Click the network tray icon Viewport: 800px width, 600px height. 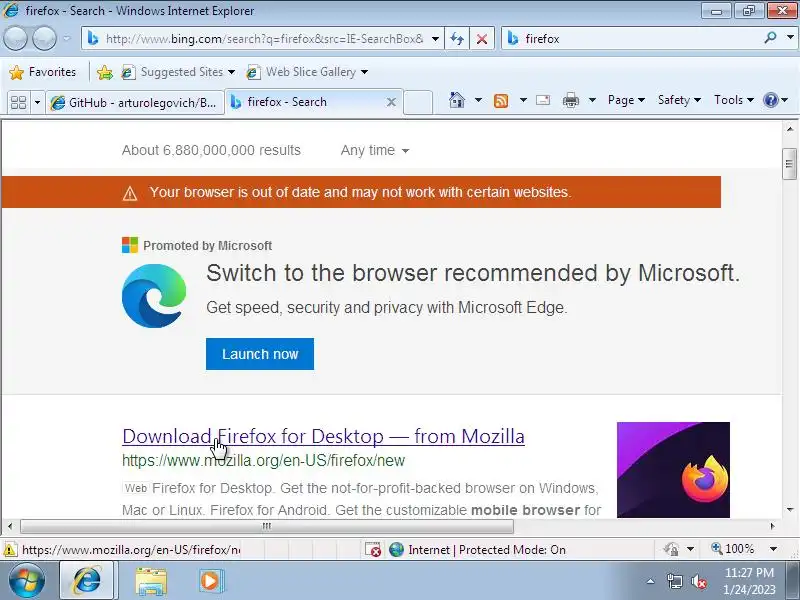click(674, 581)
